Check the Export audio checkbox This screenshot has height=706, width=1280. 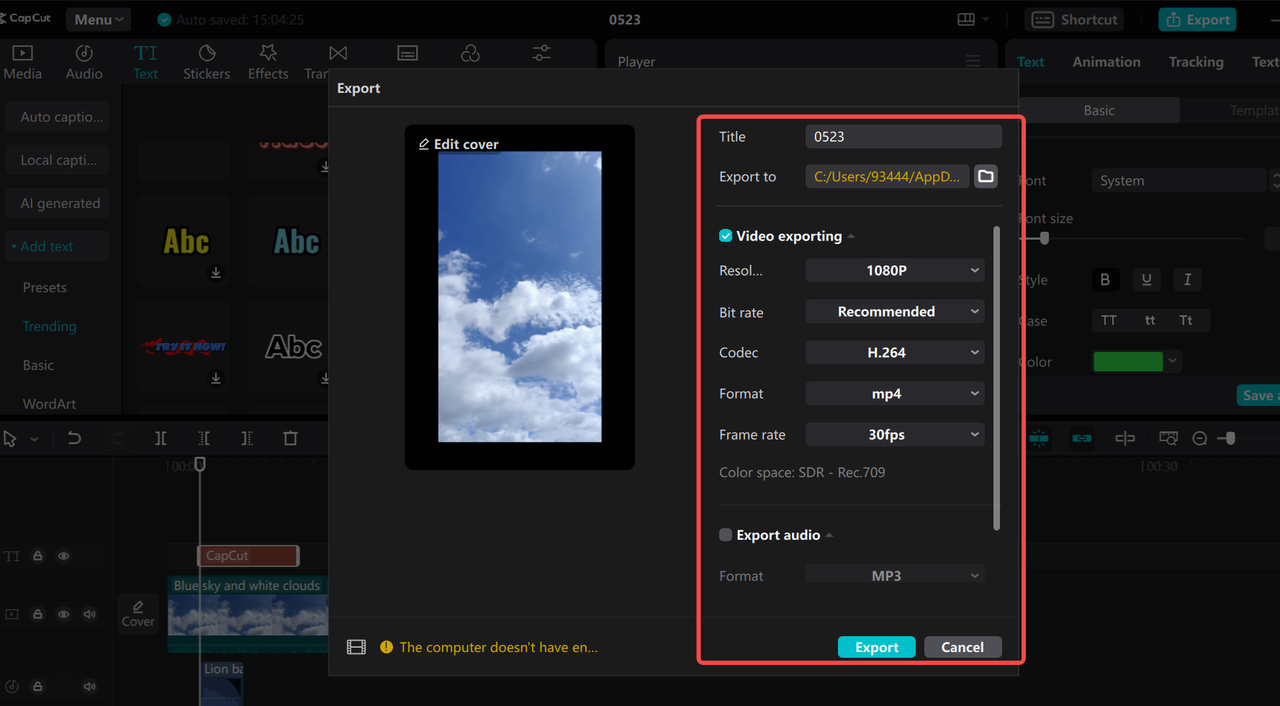726,535
